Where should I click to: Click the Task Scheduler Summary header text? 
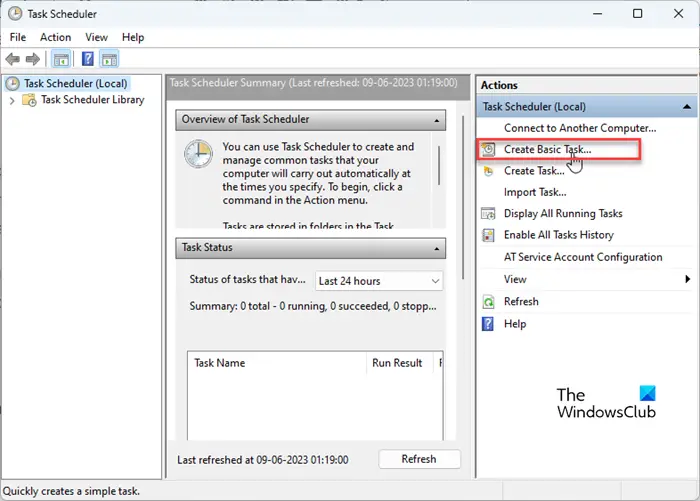[x=313, y=83]
